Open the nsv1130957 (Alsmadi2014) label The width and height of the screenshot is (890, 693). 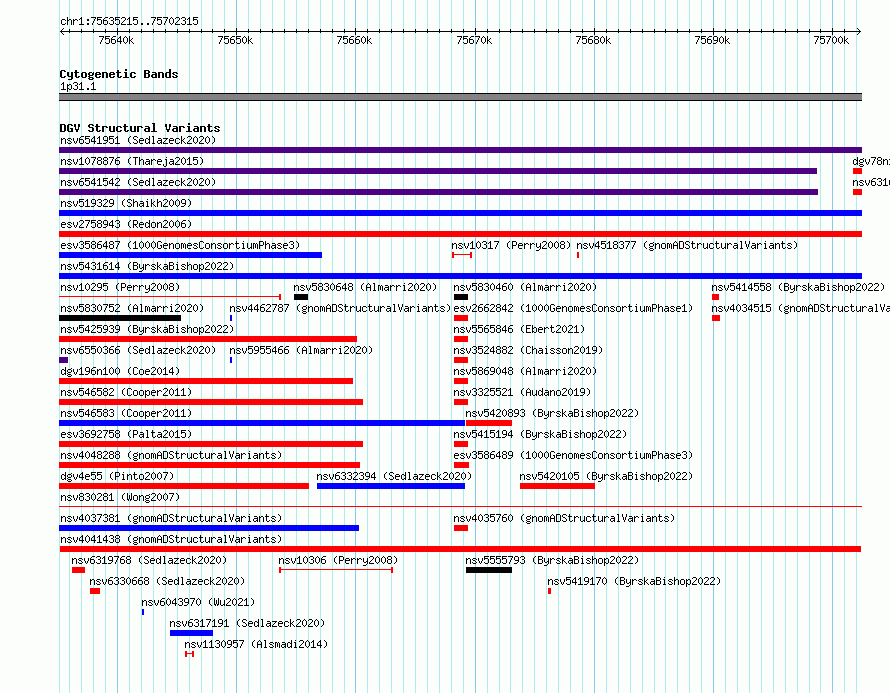[x=256, y=644]
